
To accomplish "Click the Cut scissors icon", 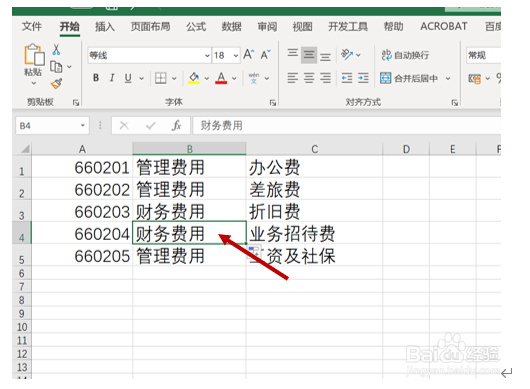I will [56, 49].
